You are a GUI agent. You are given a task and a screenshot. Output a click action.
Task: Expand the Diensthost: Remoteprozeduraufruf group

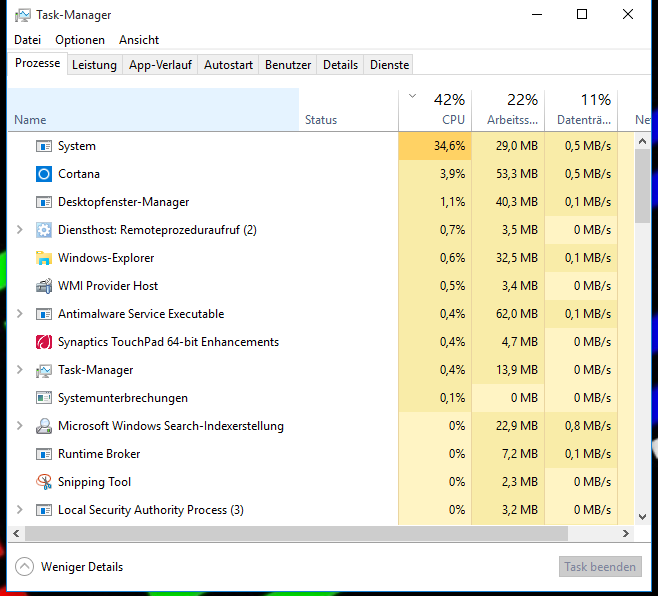pyautogui.click(x=19, y=230)
